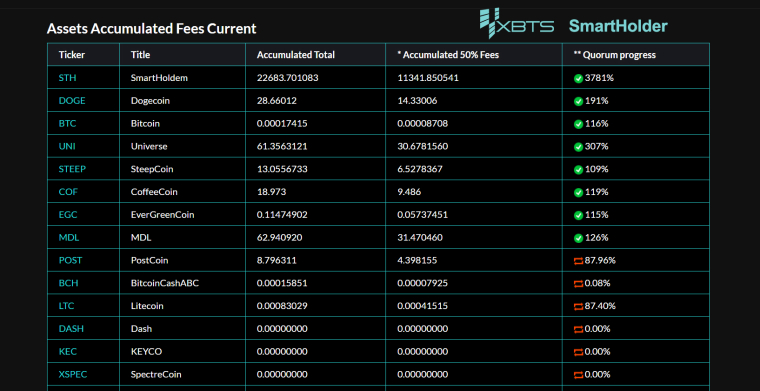Screen dimensions: 760x391
Task: Click the green check icon next to 126%
Action: (x=578, y=238)
